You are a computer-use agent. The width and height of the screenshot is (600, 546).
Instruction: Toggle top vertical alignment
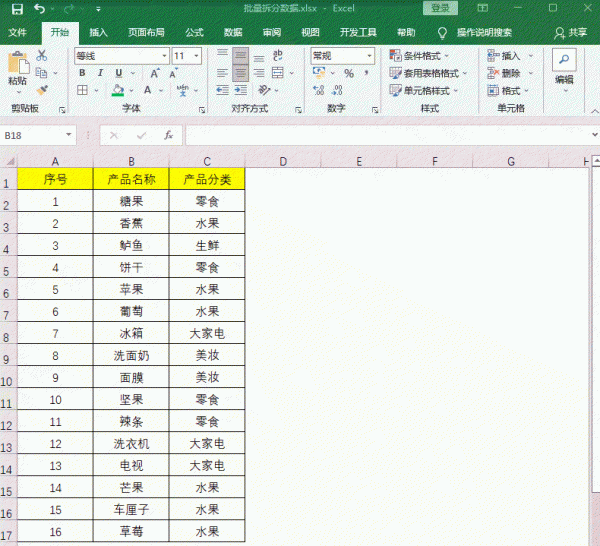(222, 53)
